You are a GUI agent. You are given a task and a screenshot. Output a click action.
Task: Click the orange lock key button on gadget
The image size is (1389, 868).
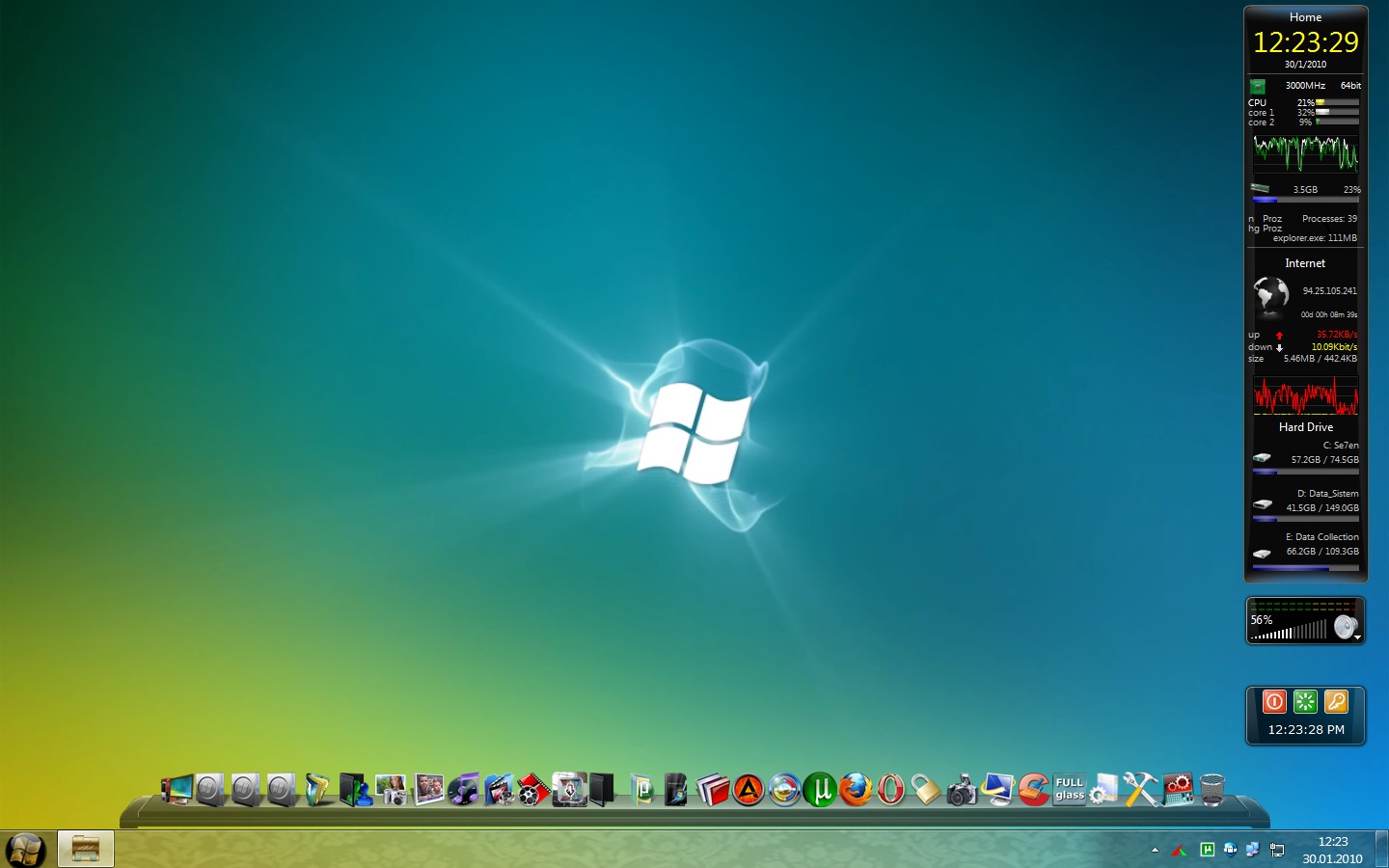click(1336, 702)
